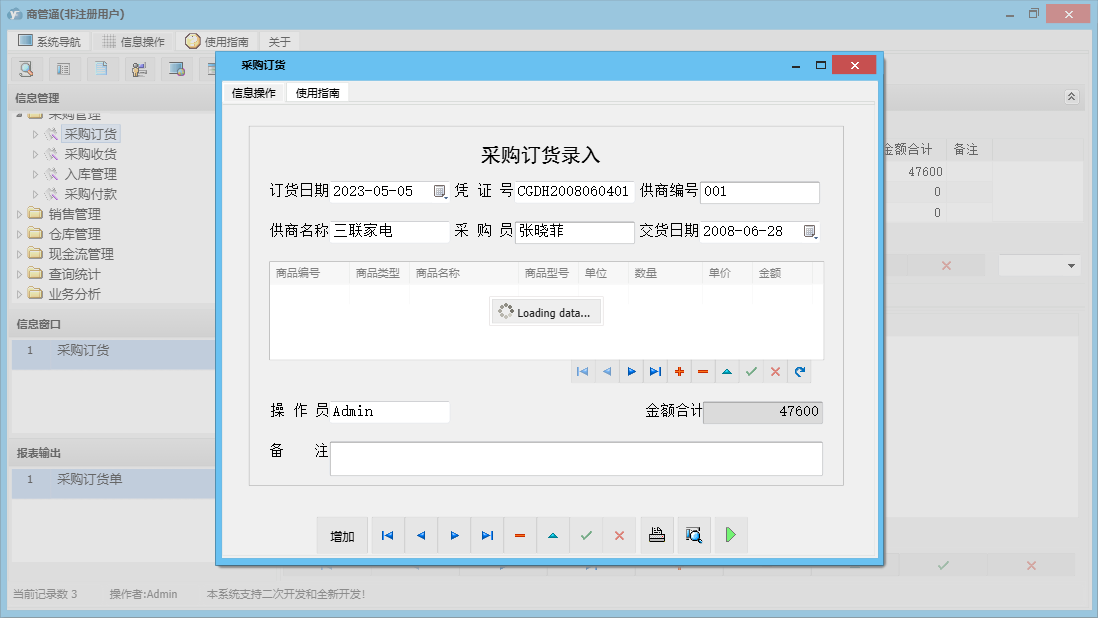Open print preview with the magnifier-document icon
The height and width of the screenshot is (618, 1098).
click(694, 535)
